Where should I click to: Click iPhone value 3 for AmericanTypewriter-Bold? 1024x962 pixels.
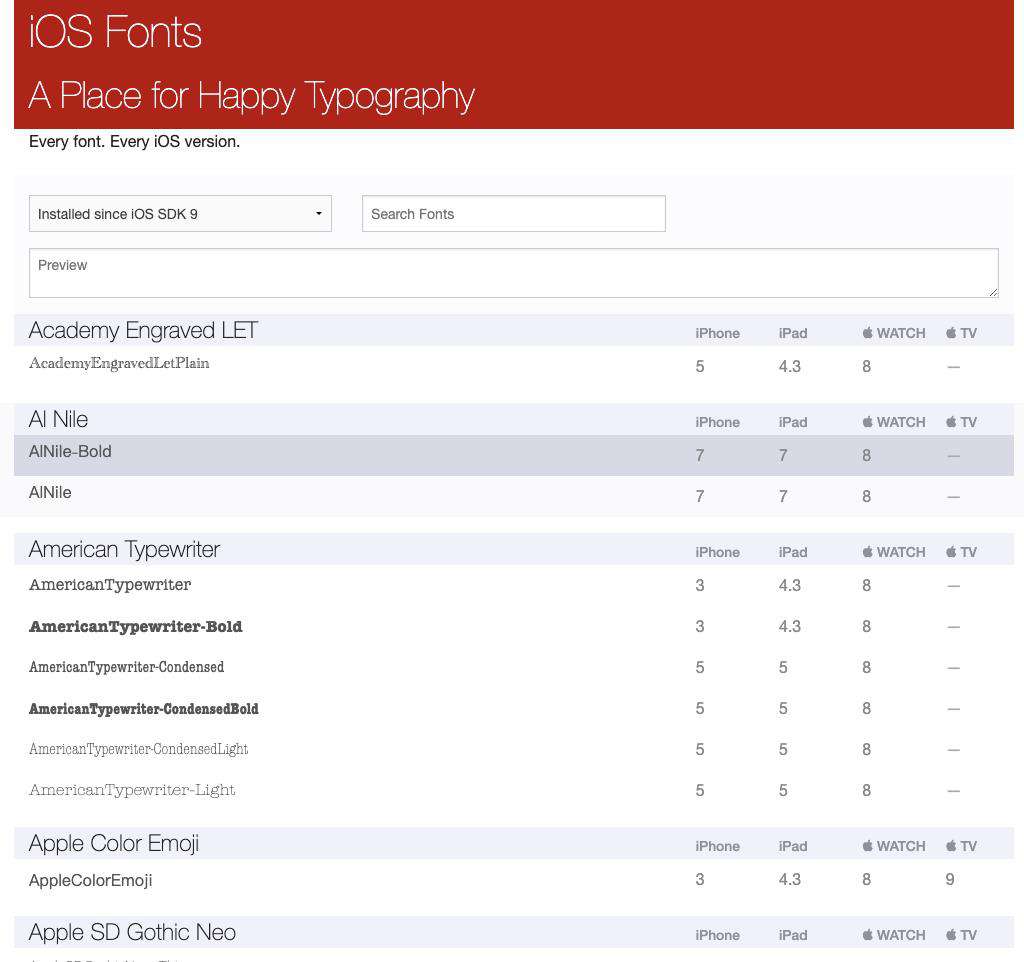tap(700, 626)
